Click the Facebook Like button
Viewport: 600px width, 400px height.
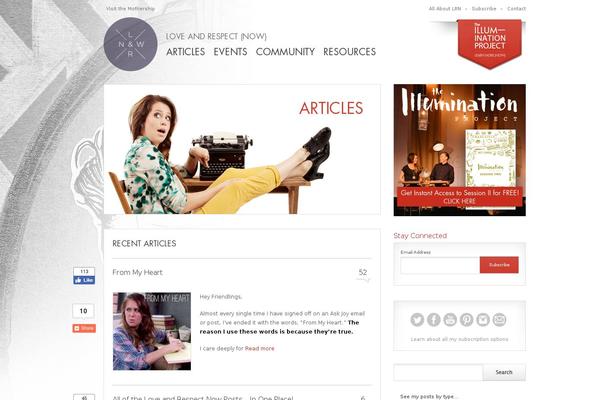[x=84, y=280]
